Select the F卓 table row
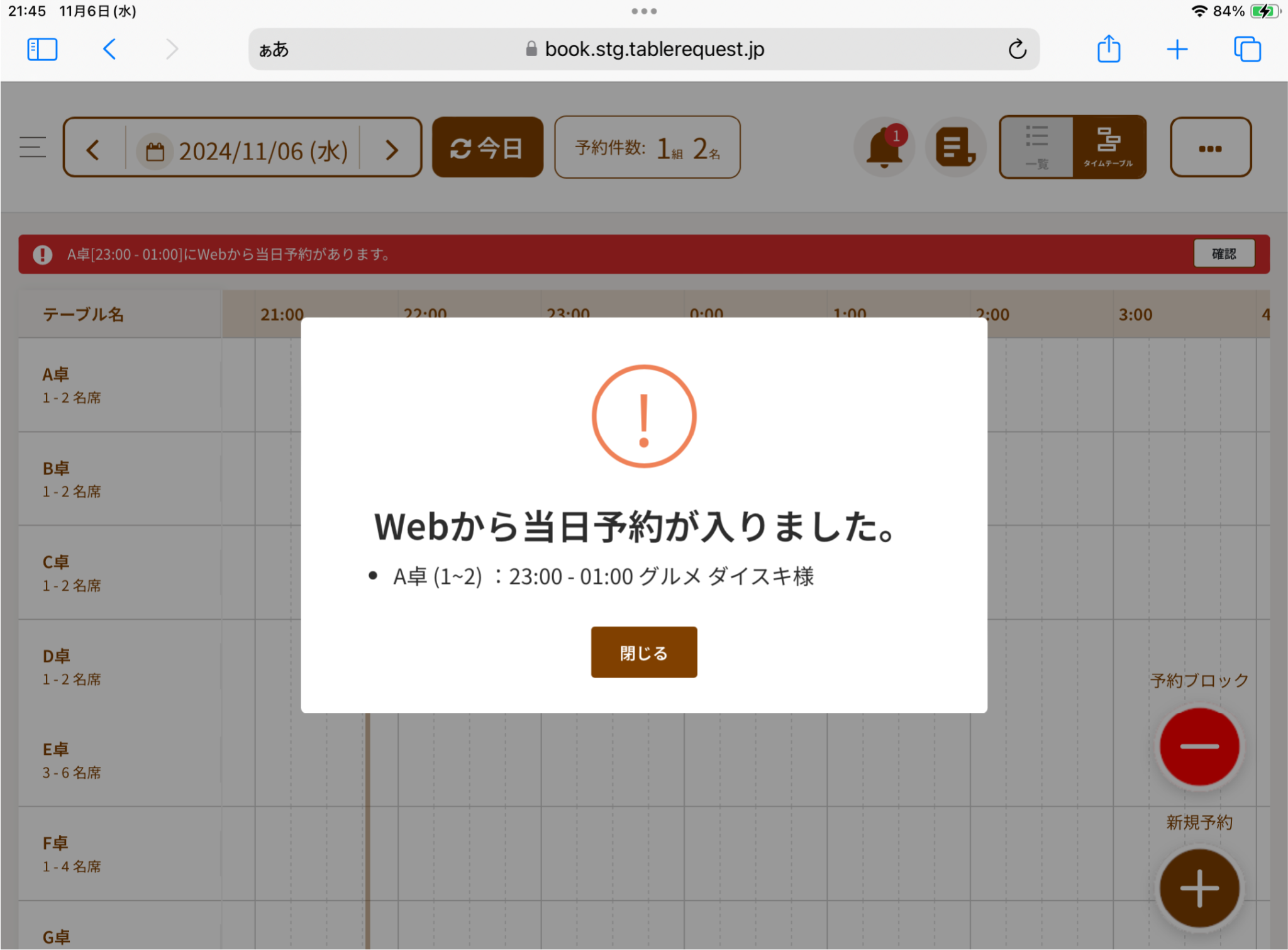Image resolution: width=1288 pixels, height=950 pixels. coord(120,854)
